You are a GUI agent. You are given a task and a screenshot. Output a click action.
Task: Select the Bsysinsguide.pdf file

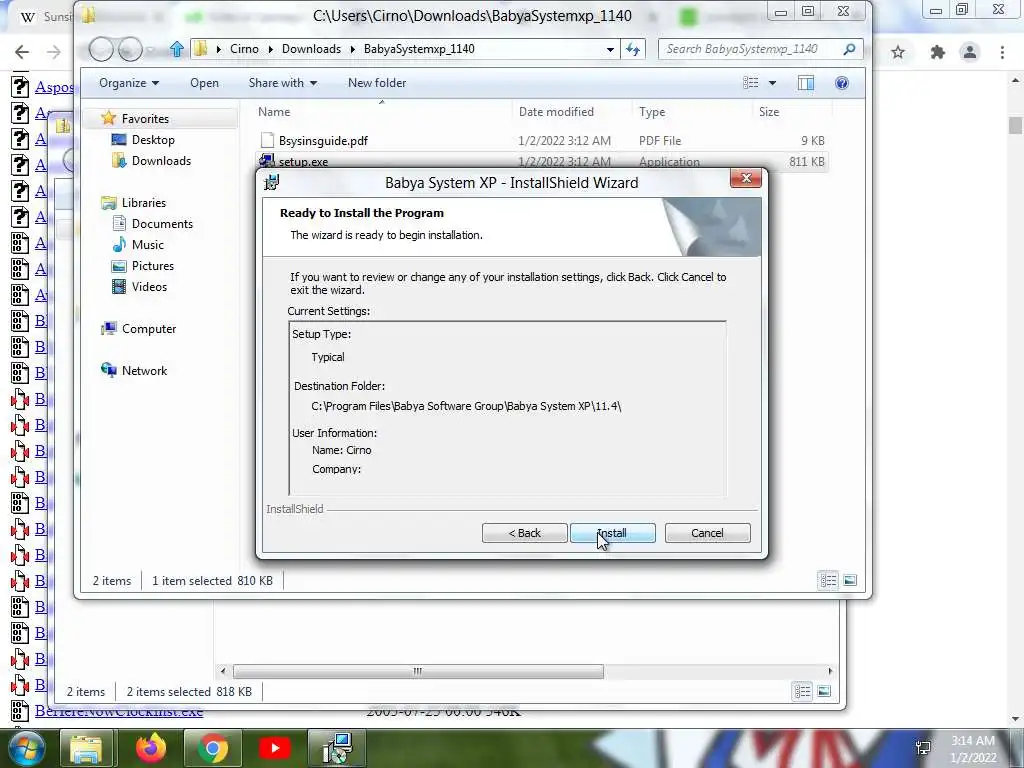323,140
